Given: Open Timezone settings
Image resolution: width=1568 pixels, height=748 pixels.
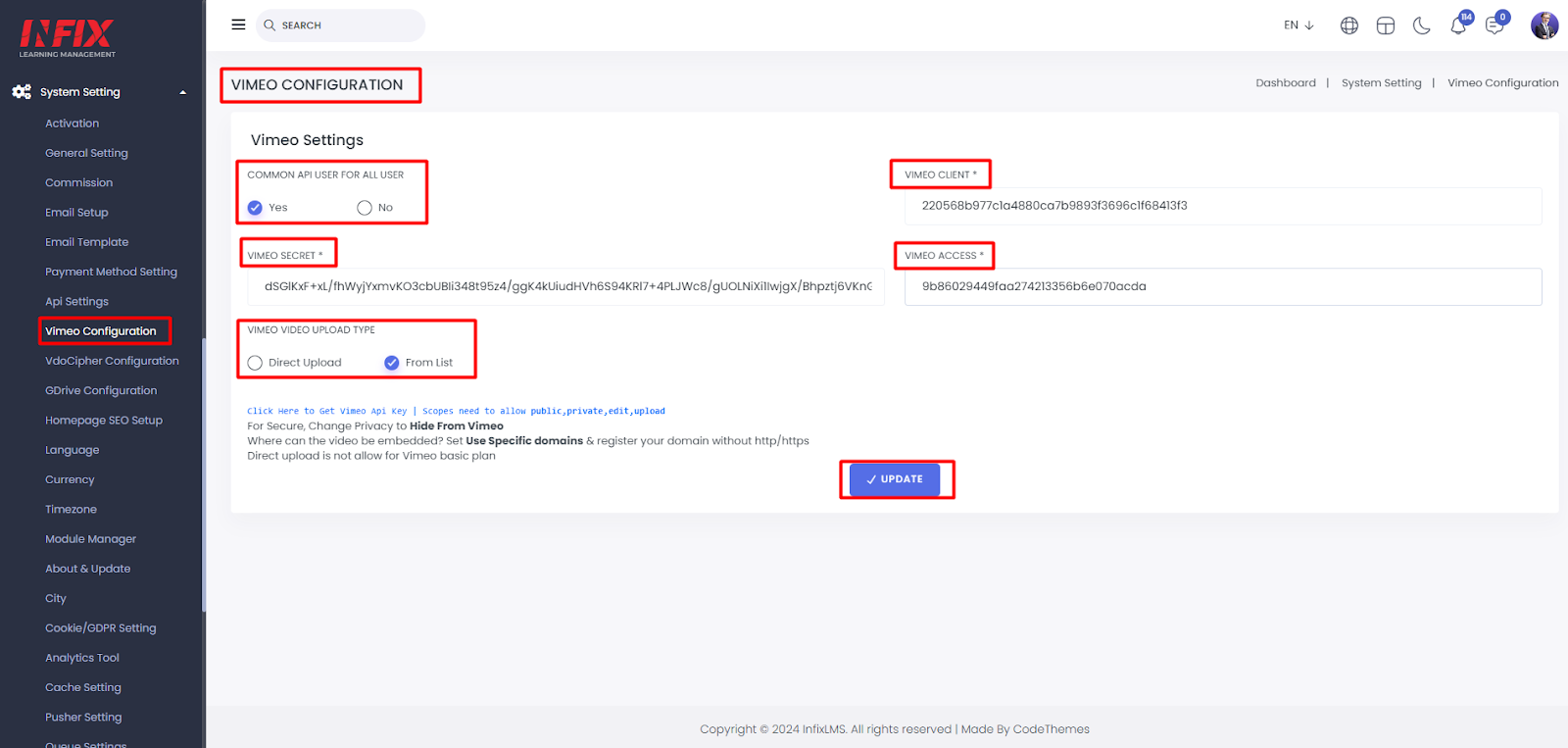Looking at the screenshot, I should [x=71, y=510].
